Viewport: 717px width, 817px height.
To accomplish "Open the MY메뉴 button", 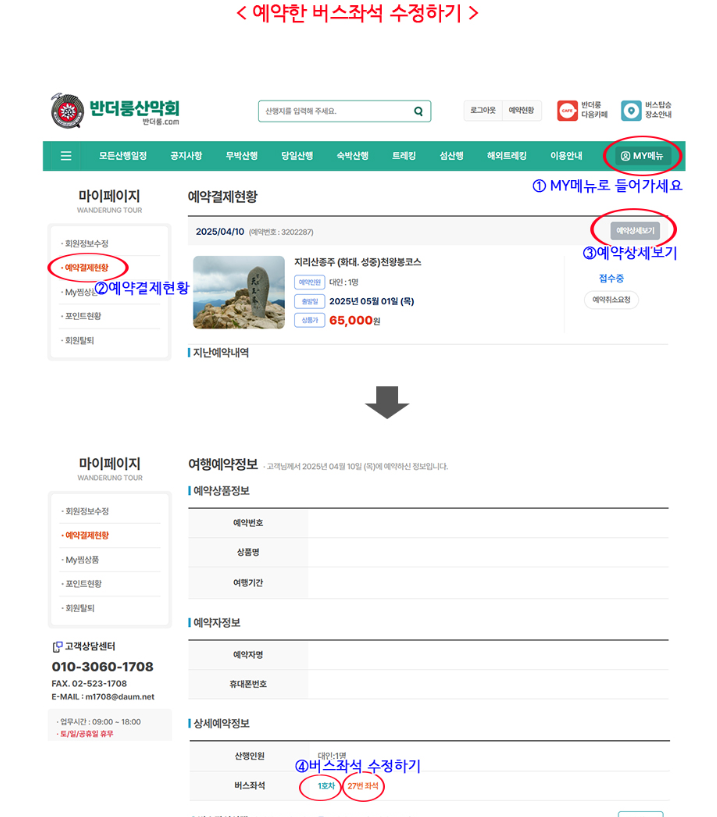I will point(642,156).
